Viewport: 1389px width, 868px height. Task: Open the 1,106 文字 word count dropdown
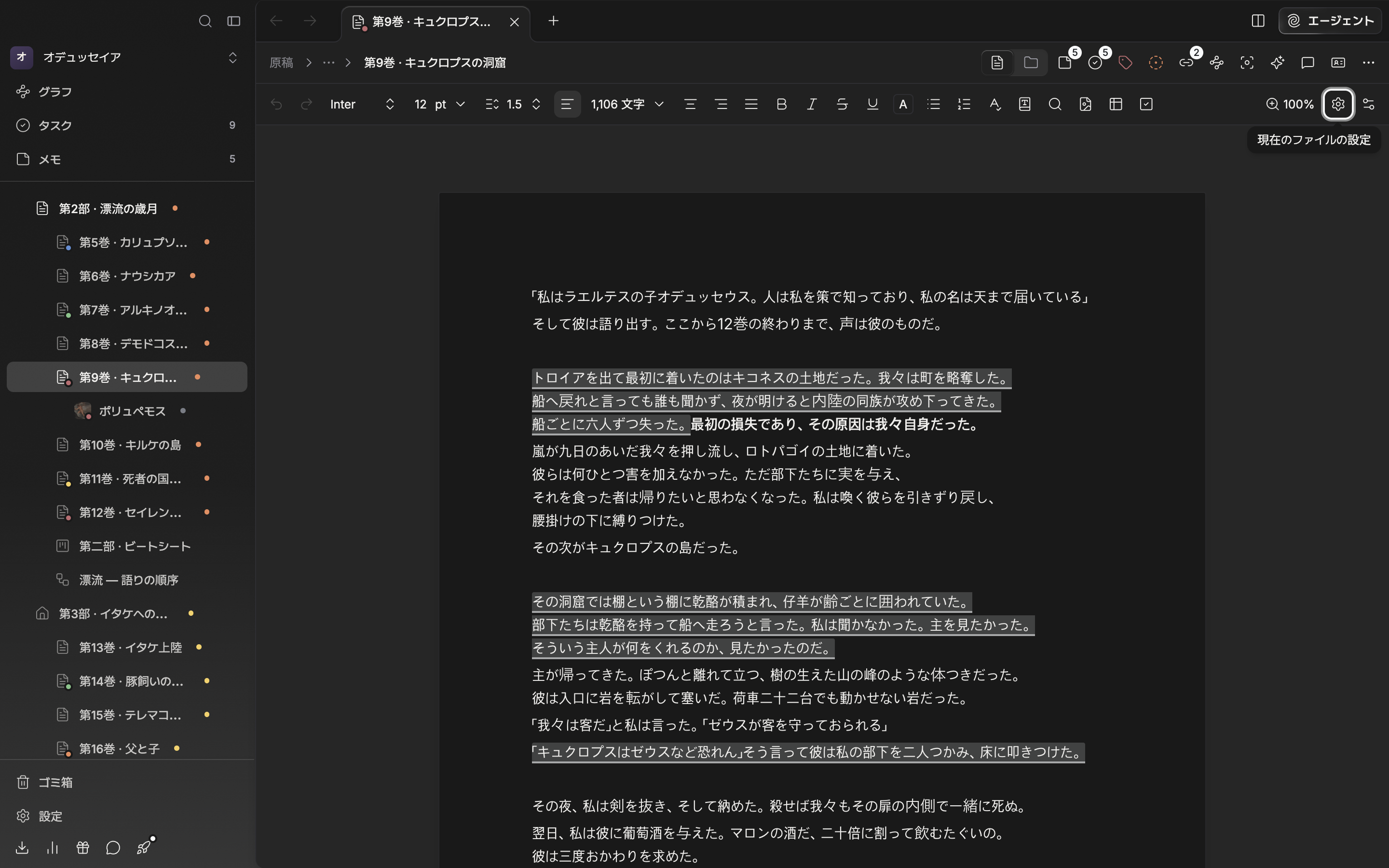pyautogui.click(x=627, y=104)
